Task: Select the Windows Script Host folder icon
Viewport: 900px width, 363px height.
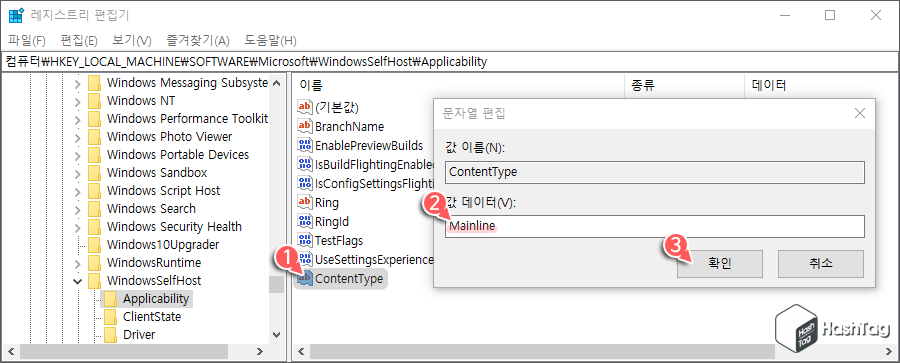Action: tap(95, 191)
